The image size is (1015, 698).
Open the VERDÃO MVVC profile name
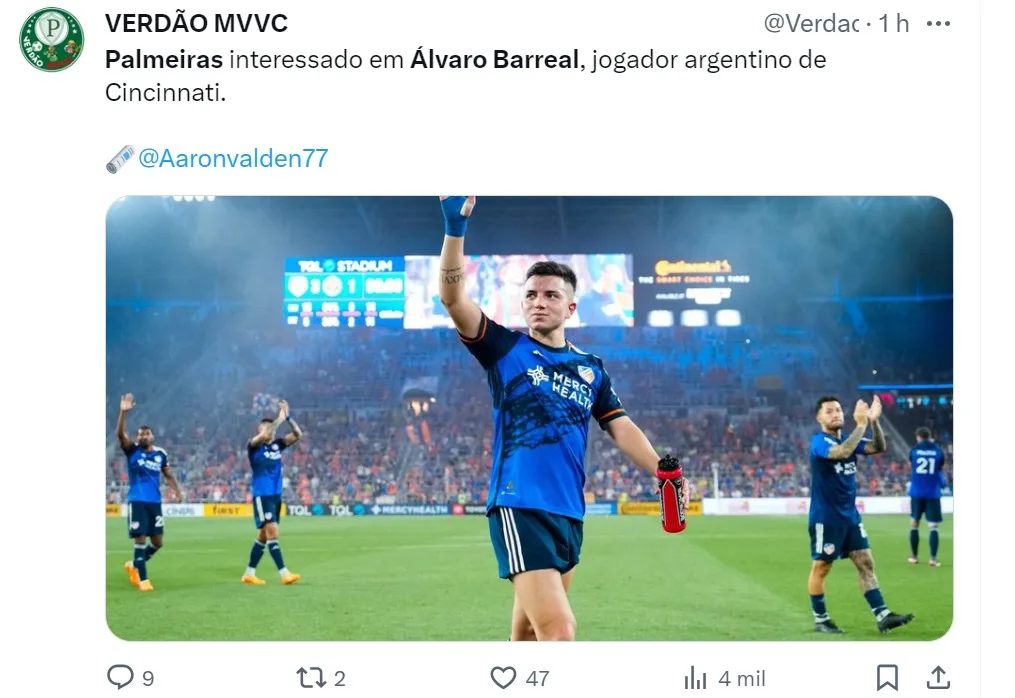[196, 24]
